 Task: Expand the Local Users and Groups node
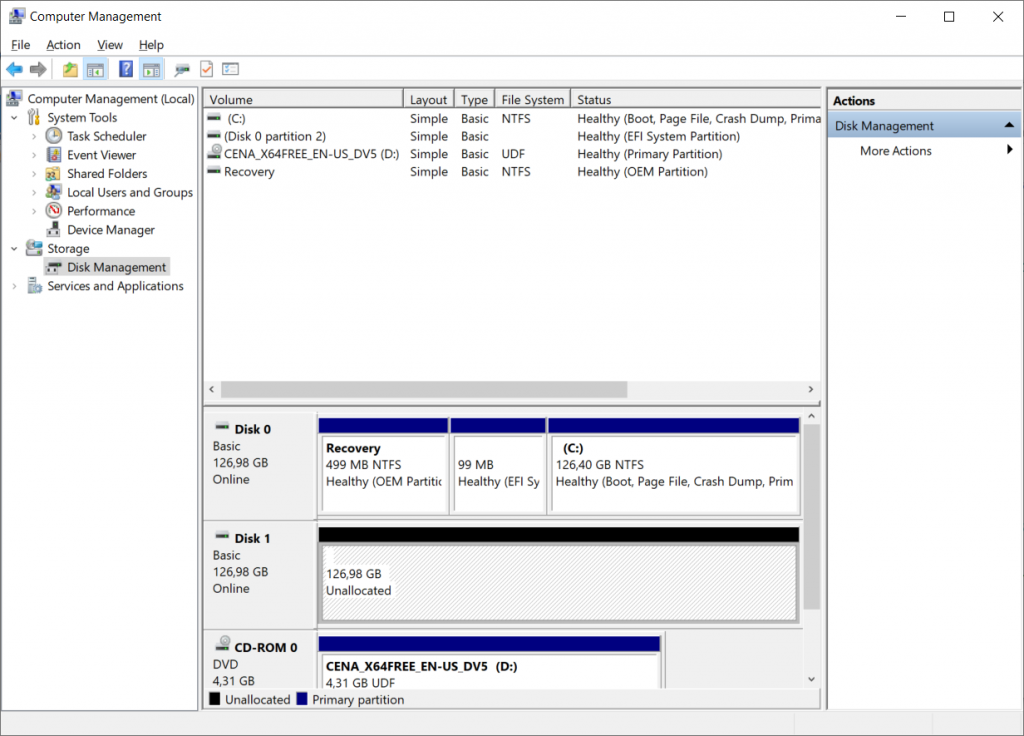pyautogui.click(x=34, y=193)
